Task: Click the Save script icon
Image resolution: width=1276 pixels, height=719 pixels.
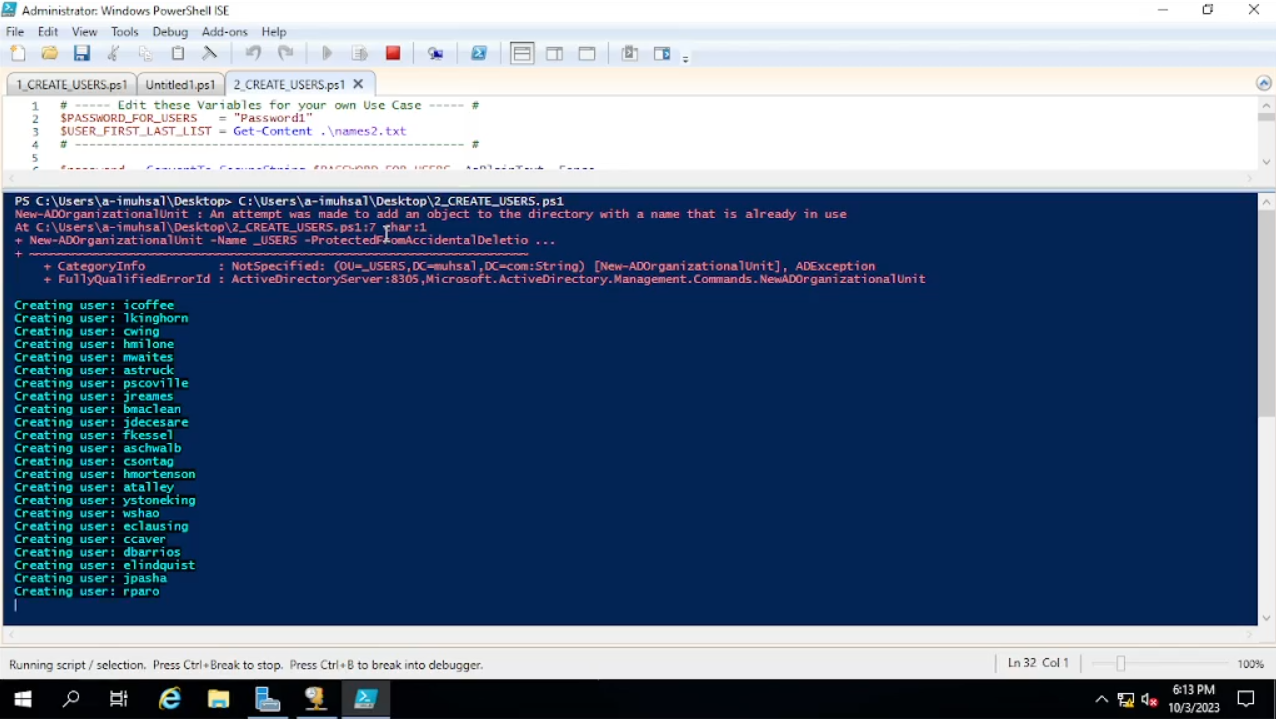Action: (x=82, y=54)
